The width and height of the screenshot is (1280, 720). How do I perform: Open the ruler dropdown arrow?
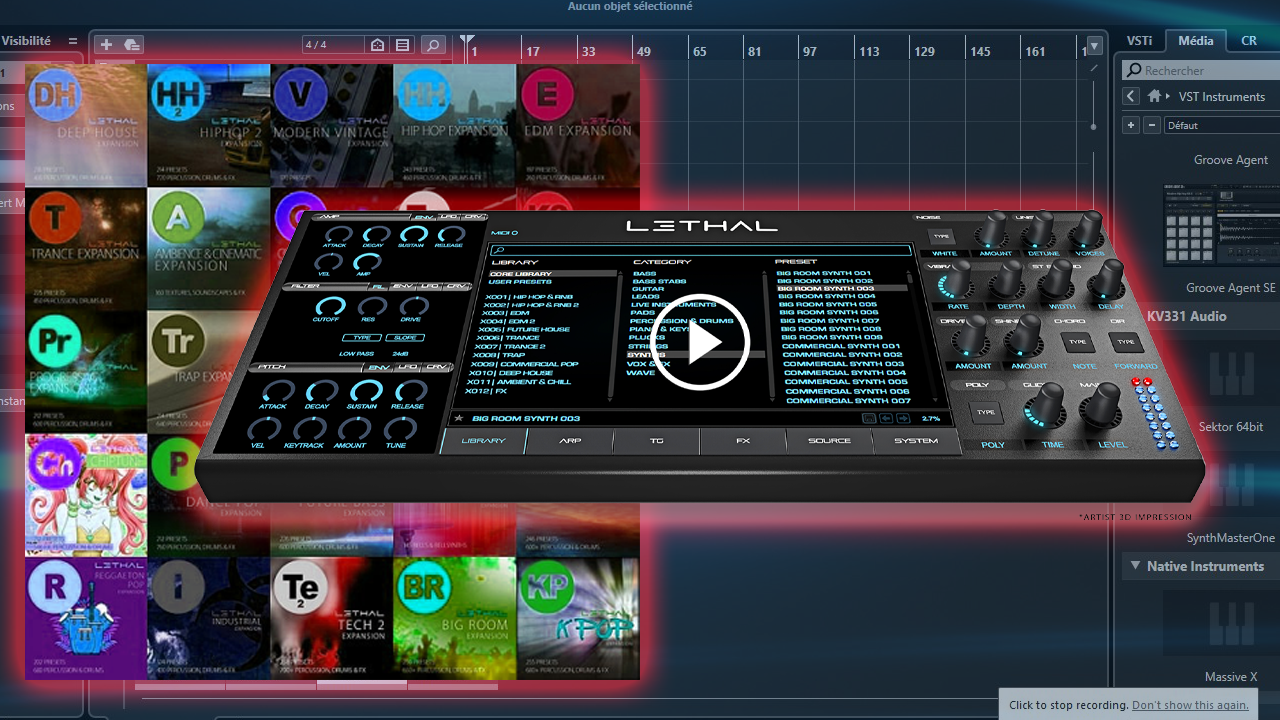tap(1095, 45)
